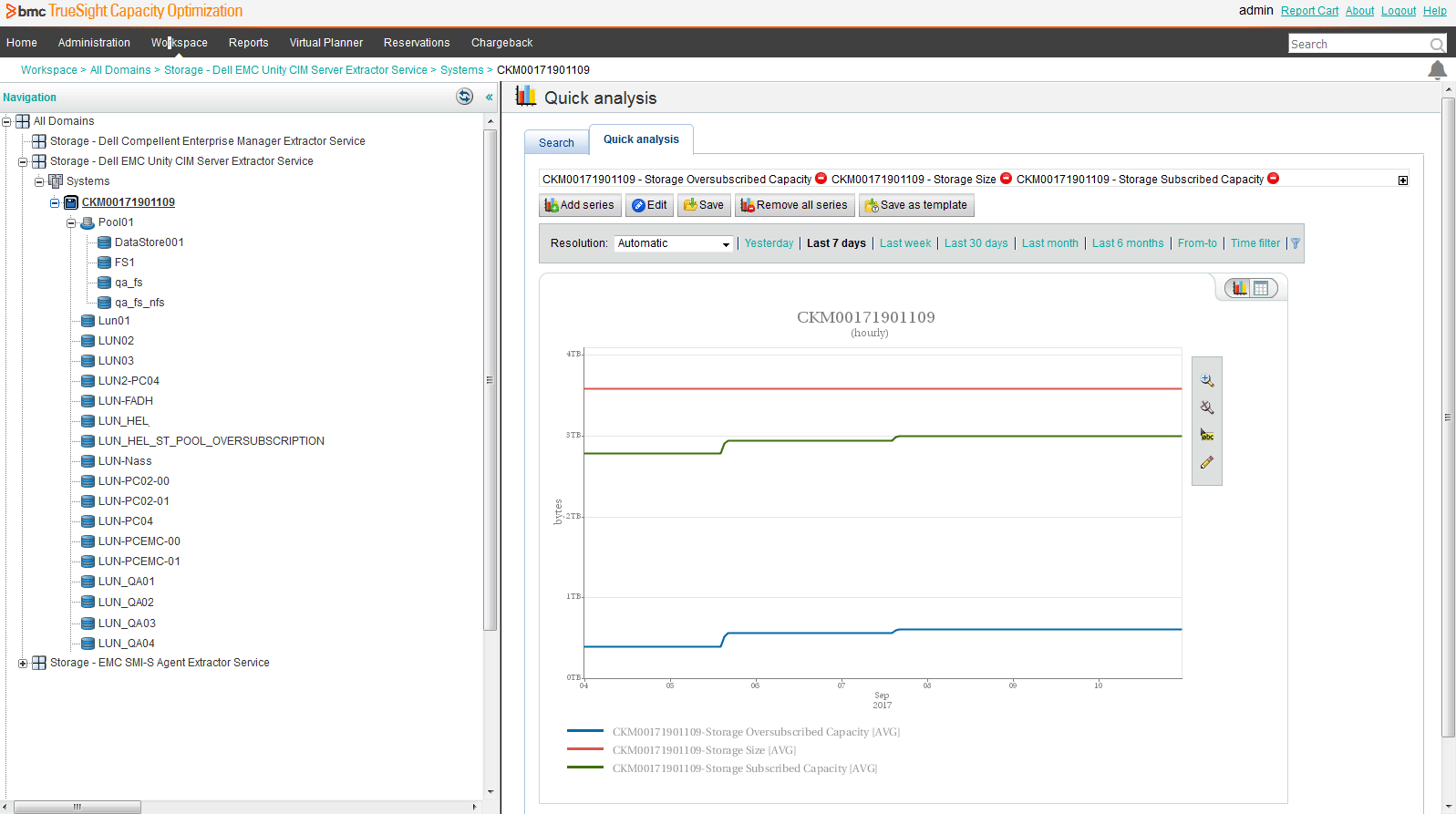Viewport: 1456px width, 814px height.
Task: Click the Edit button
Action: pyautogui.click(x=649, y=205)
